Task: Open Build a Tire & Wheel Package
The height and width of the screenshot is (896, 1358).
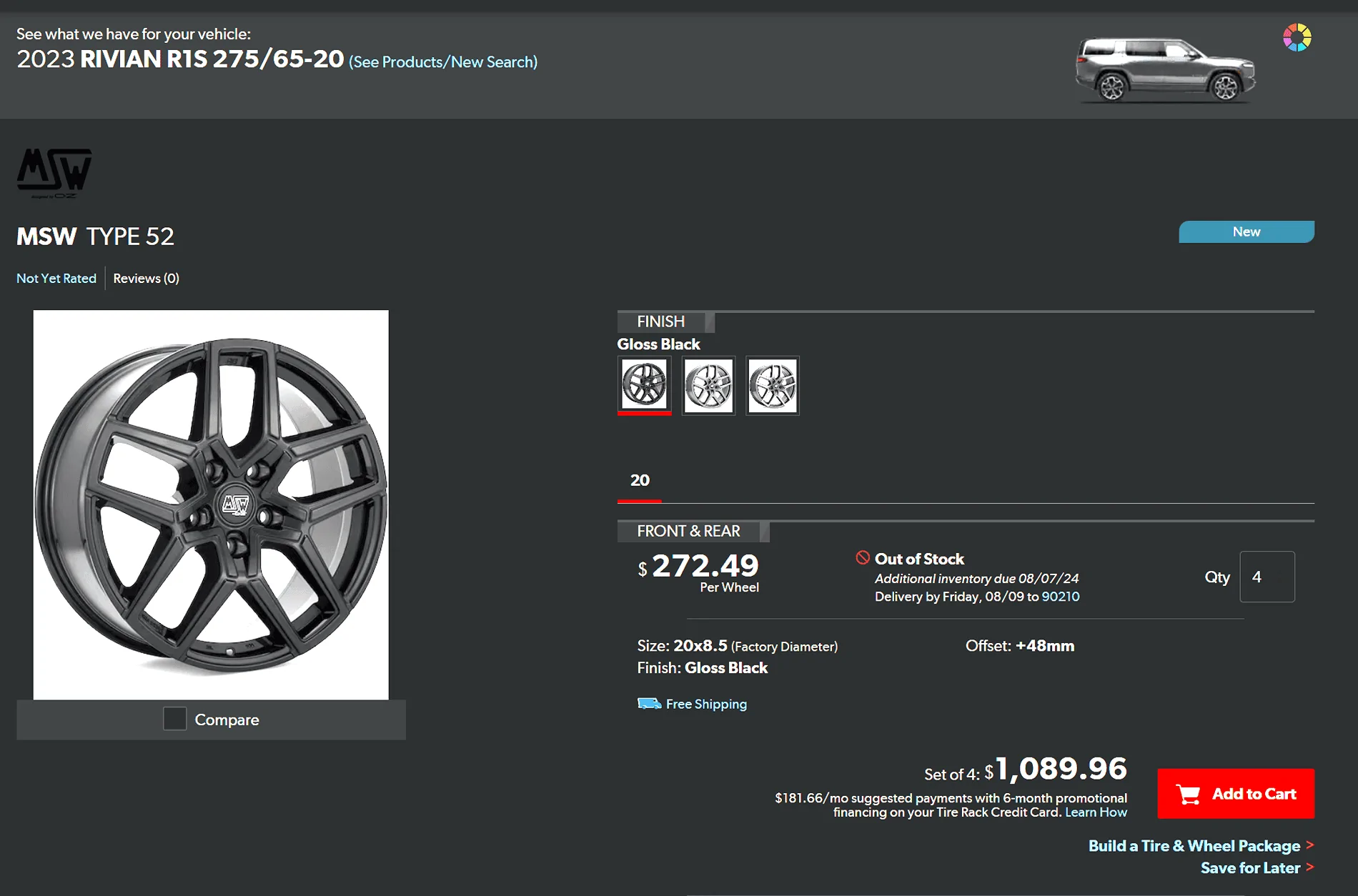Action: pos(1194,846)
